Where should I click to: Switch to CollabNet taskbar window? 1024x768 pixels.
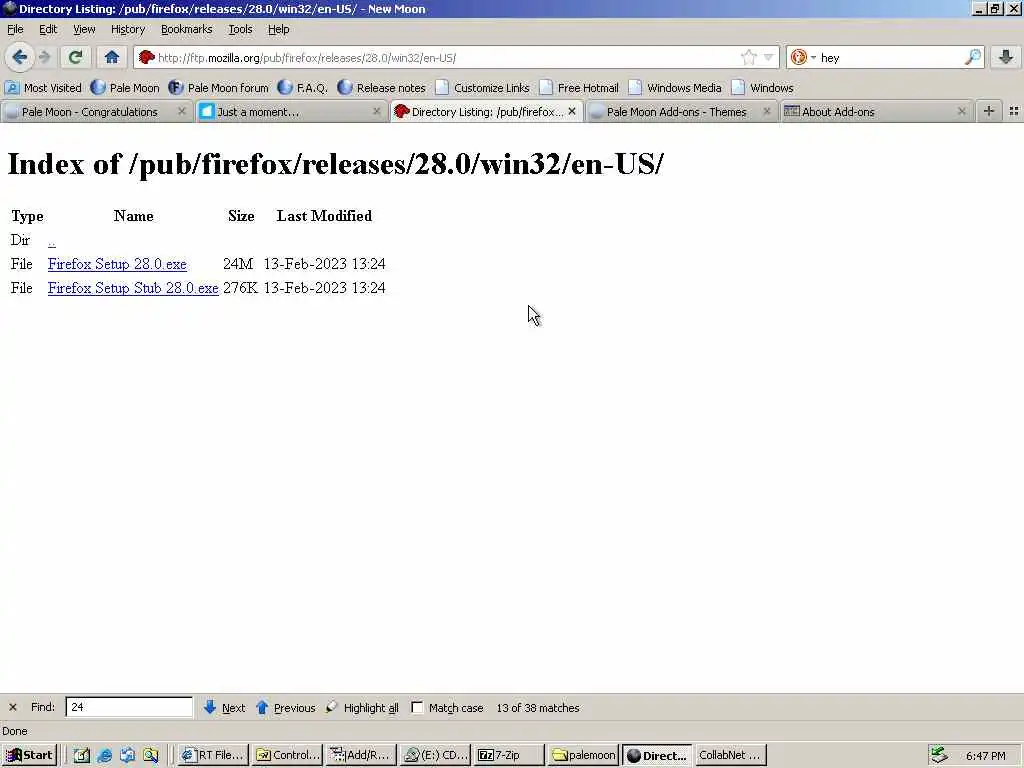(731, 756)
